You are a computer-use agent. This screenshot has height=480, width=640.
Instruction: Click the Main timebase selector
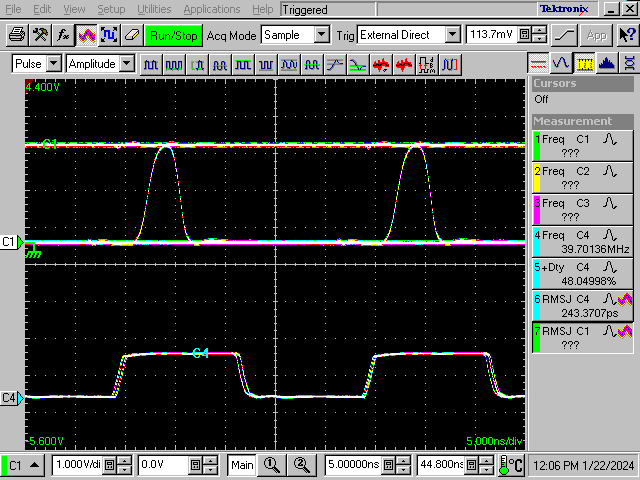pyautogui.click(x=242, y=465)
